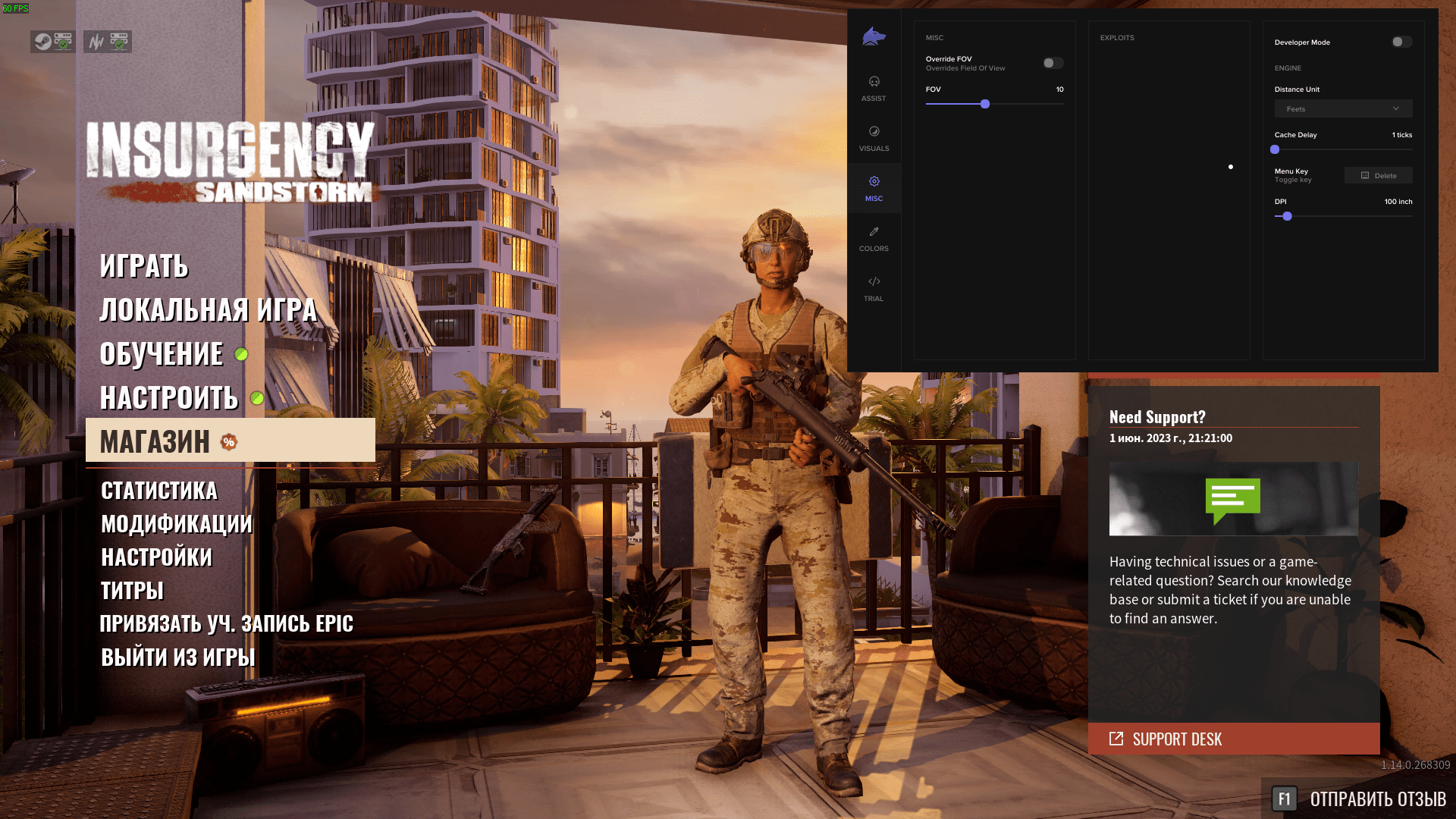Click the DPI slider handle

click(1287, 216)
